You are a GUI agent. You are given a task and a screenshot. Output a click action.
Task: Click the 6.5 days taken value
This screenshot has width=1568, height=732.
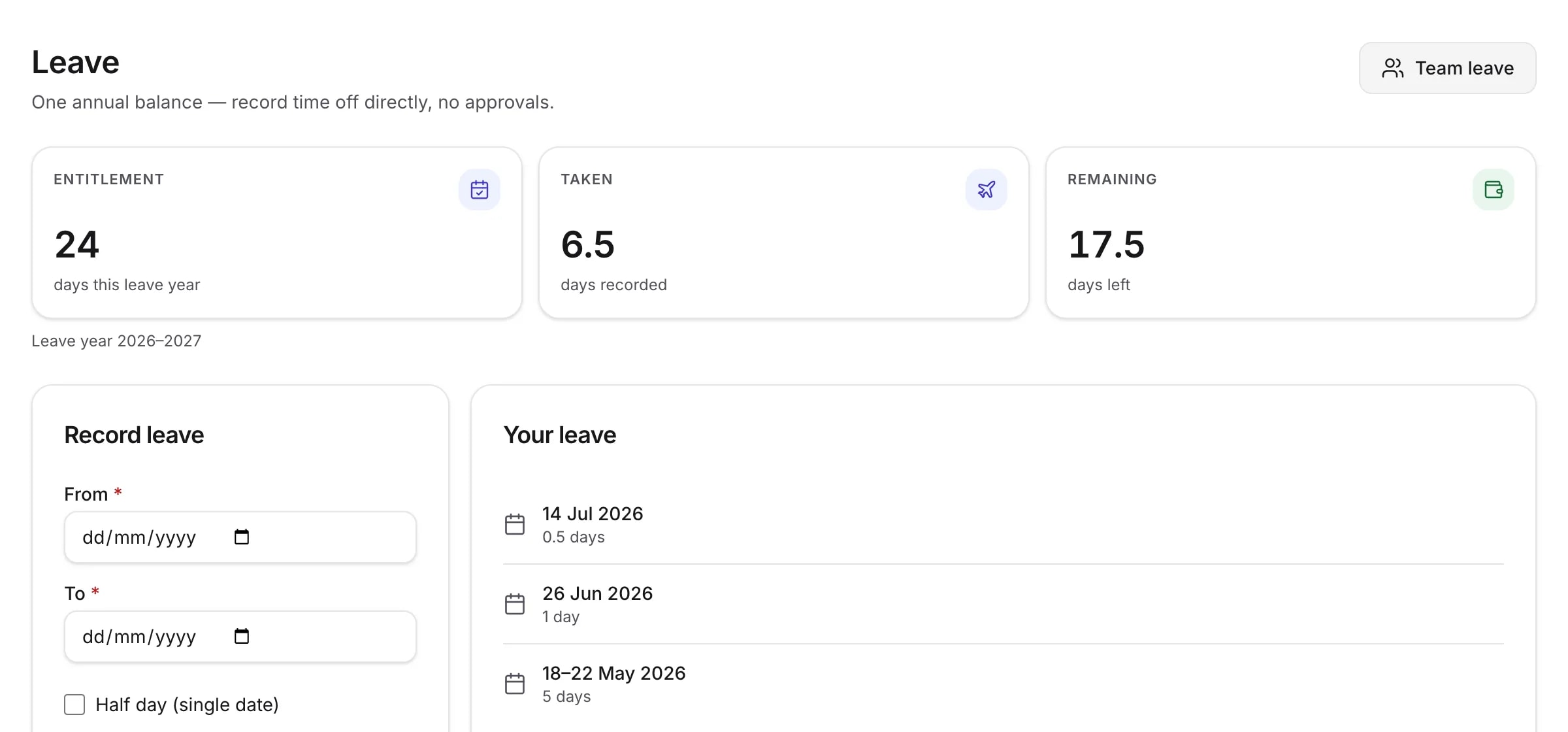tap(587, 244)
